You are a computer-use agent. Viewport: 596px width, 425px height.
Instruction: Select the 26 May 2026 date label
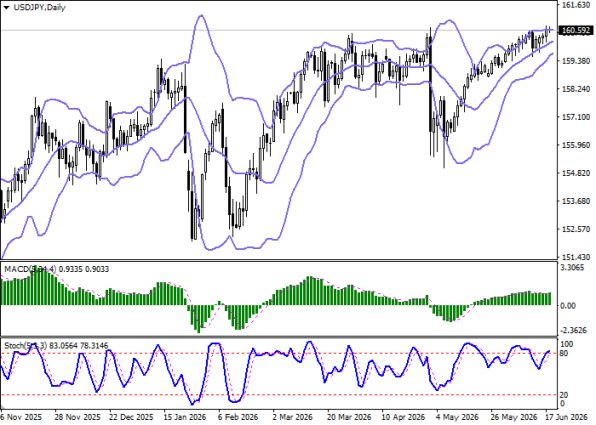(514, 417)
